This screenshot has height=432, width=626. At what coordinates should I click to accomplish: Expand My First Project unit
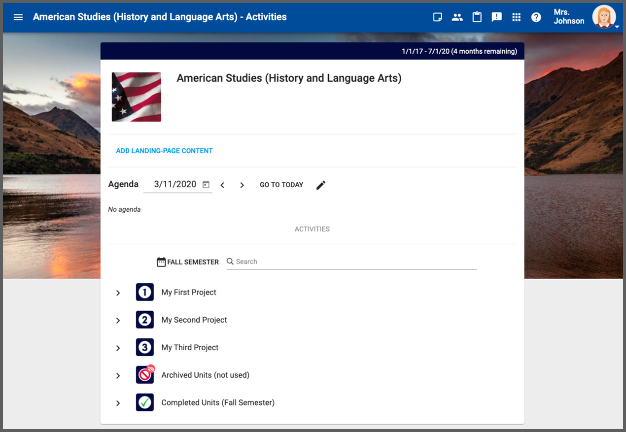(x=118, y=293)
